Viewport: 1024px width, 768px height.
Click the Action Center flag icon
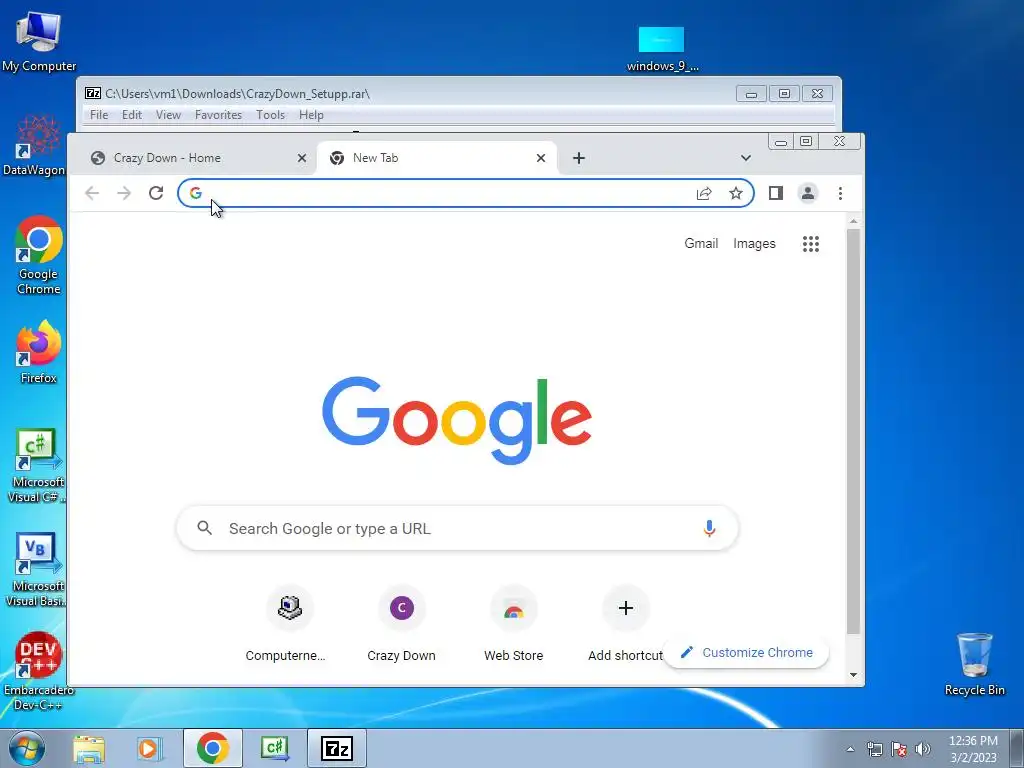click(899, 749)
